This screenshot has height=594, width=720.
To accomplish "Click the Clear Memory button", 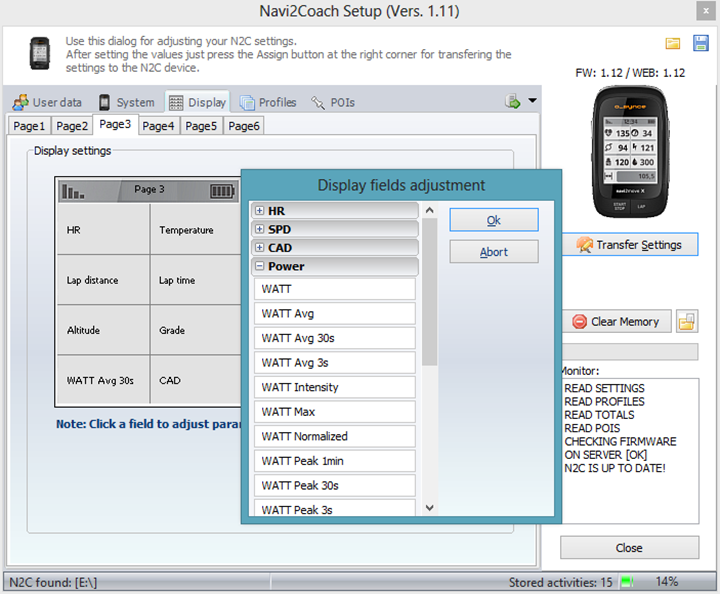I will tap(617, 321).
